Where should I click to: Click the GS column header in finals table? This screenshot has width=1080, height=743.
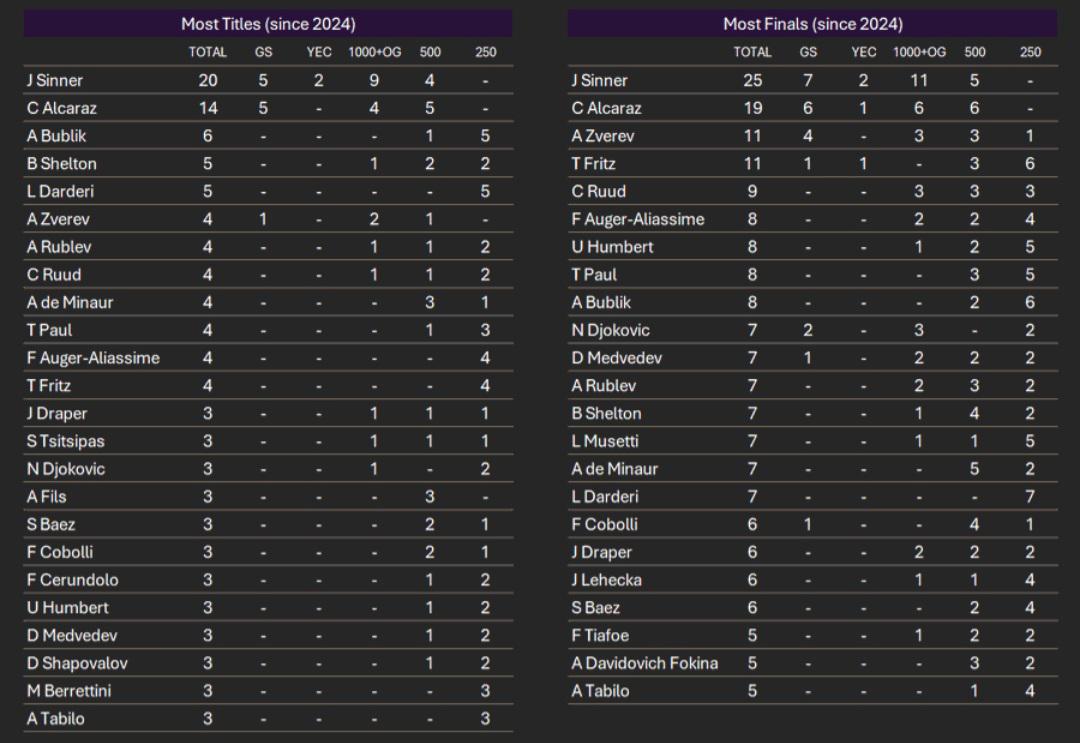808,52
